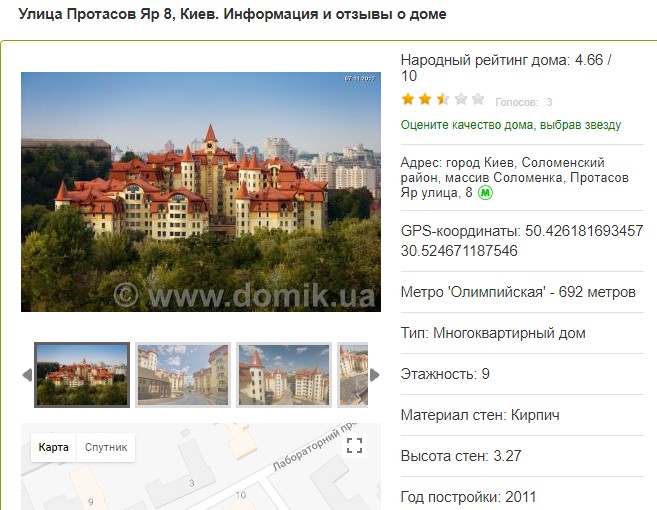
Task: Open the second thumbnail street view
Action: pyautogui.click(x=183, y=375)
